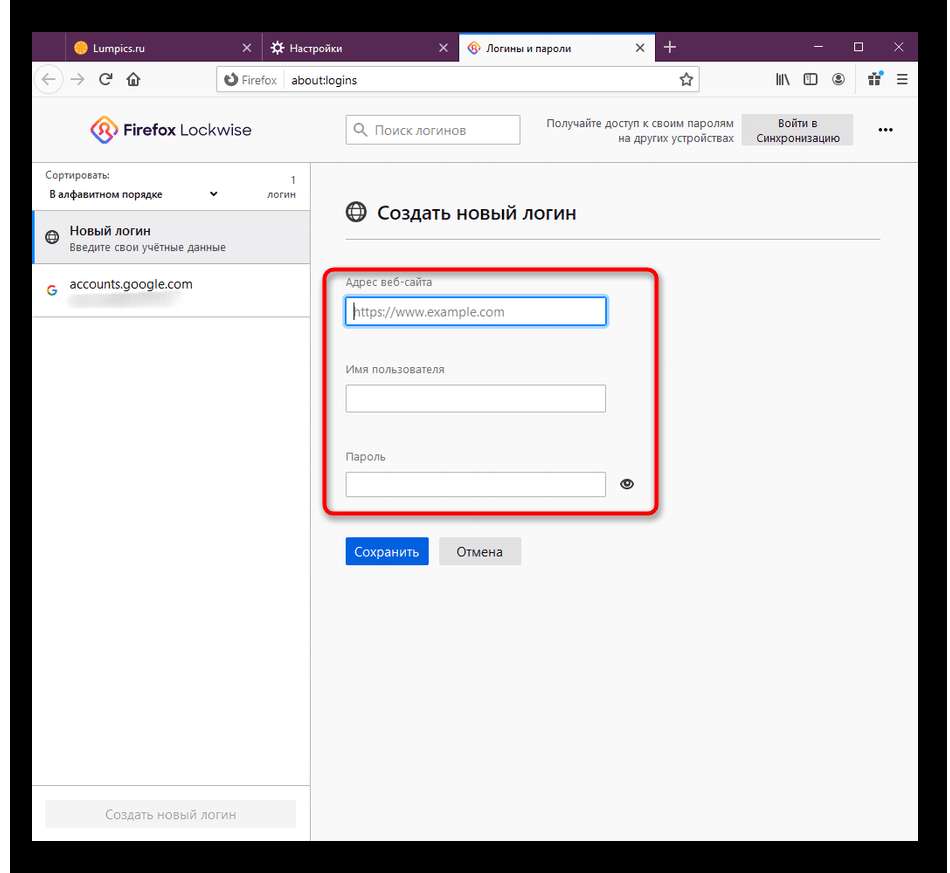Open the home page icon
This screenshot has width=950, height=873.
click(133, 79)
